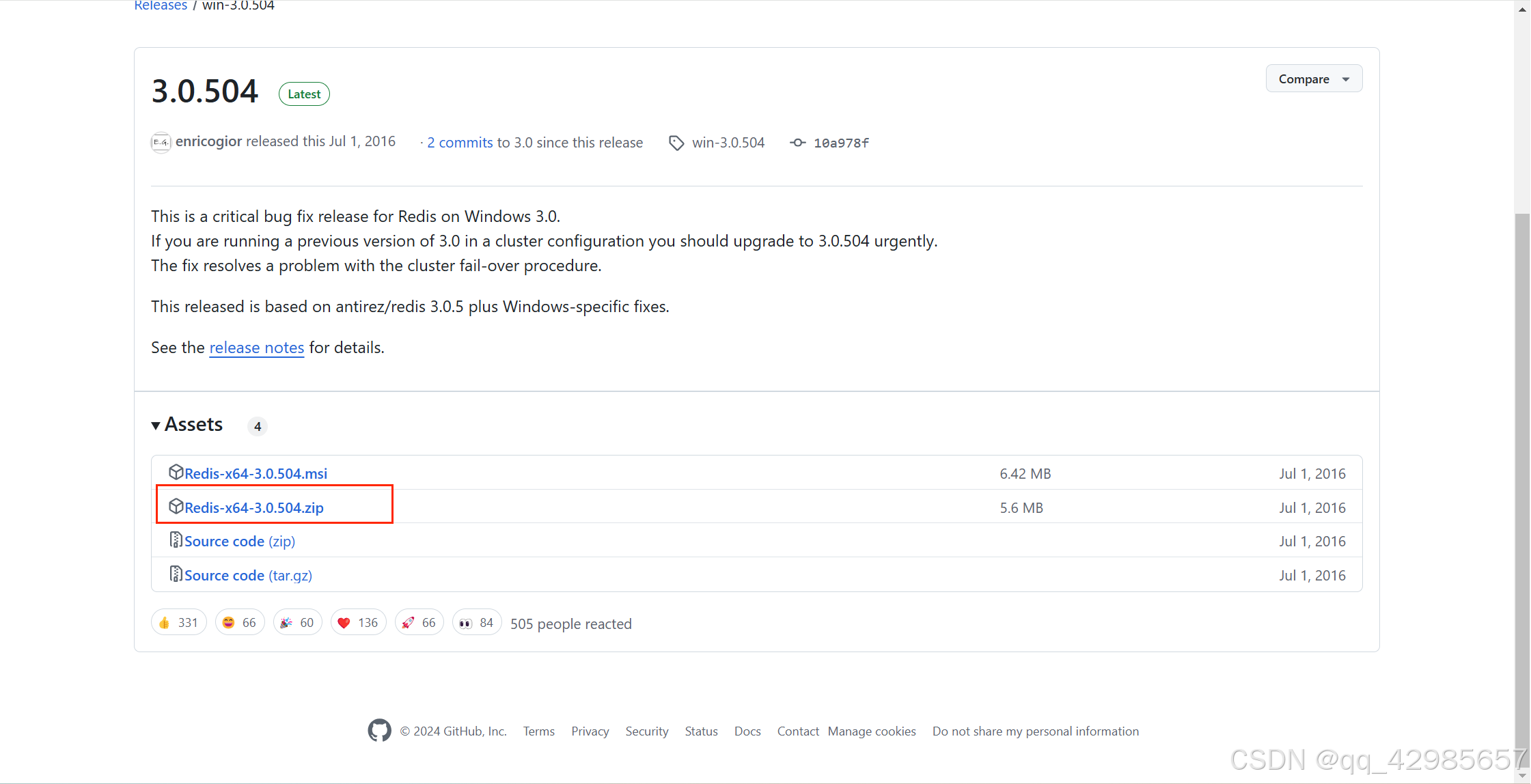Click the tag icon beside win-3.0.504
The width and height of the screenshot is (1531, 784).
676,143
